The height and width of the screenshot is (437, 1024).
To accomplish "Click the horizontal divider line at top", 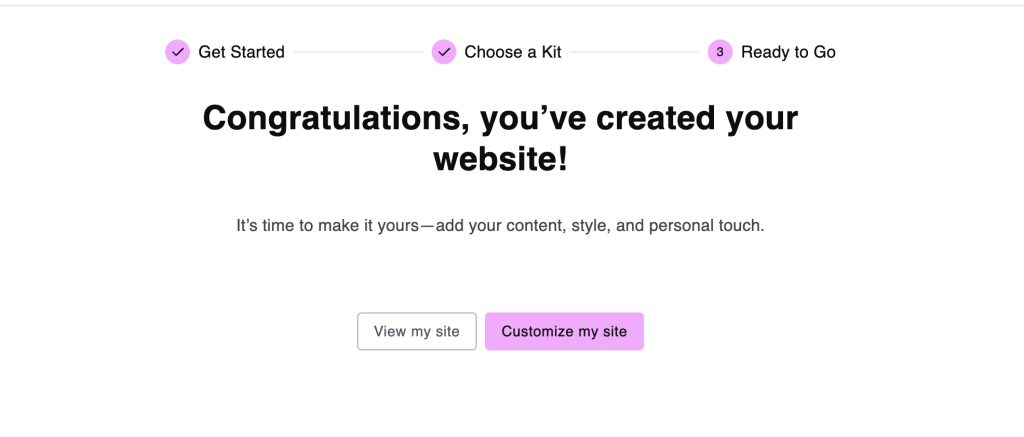I will click(512, 5).
